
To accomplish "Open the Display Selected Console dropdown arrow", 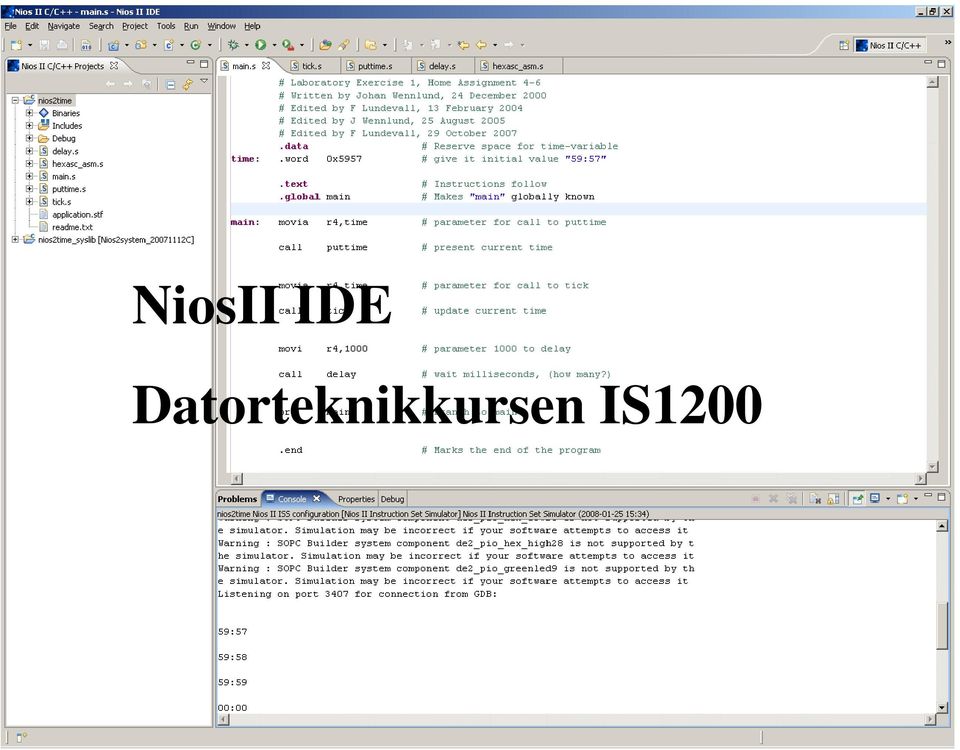I will 888,498.
